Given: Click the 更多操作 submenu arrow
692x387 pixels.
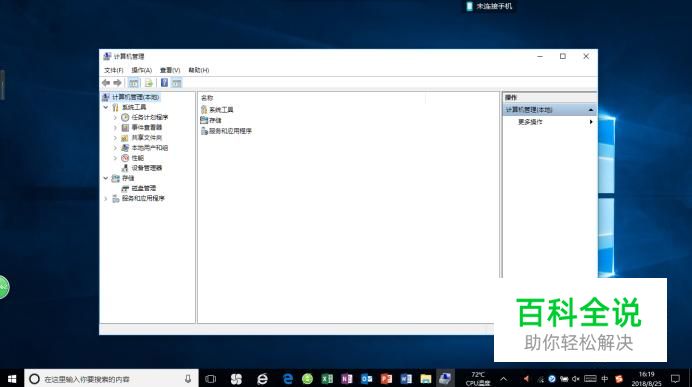Looking at the screenshot, I should 591,122.
